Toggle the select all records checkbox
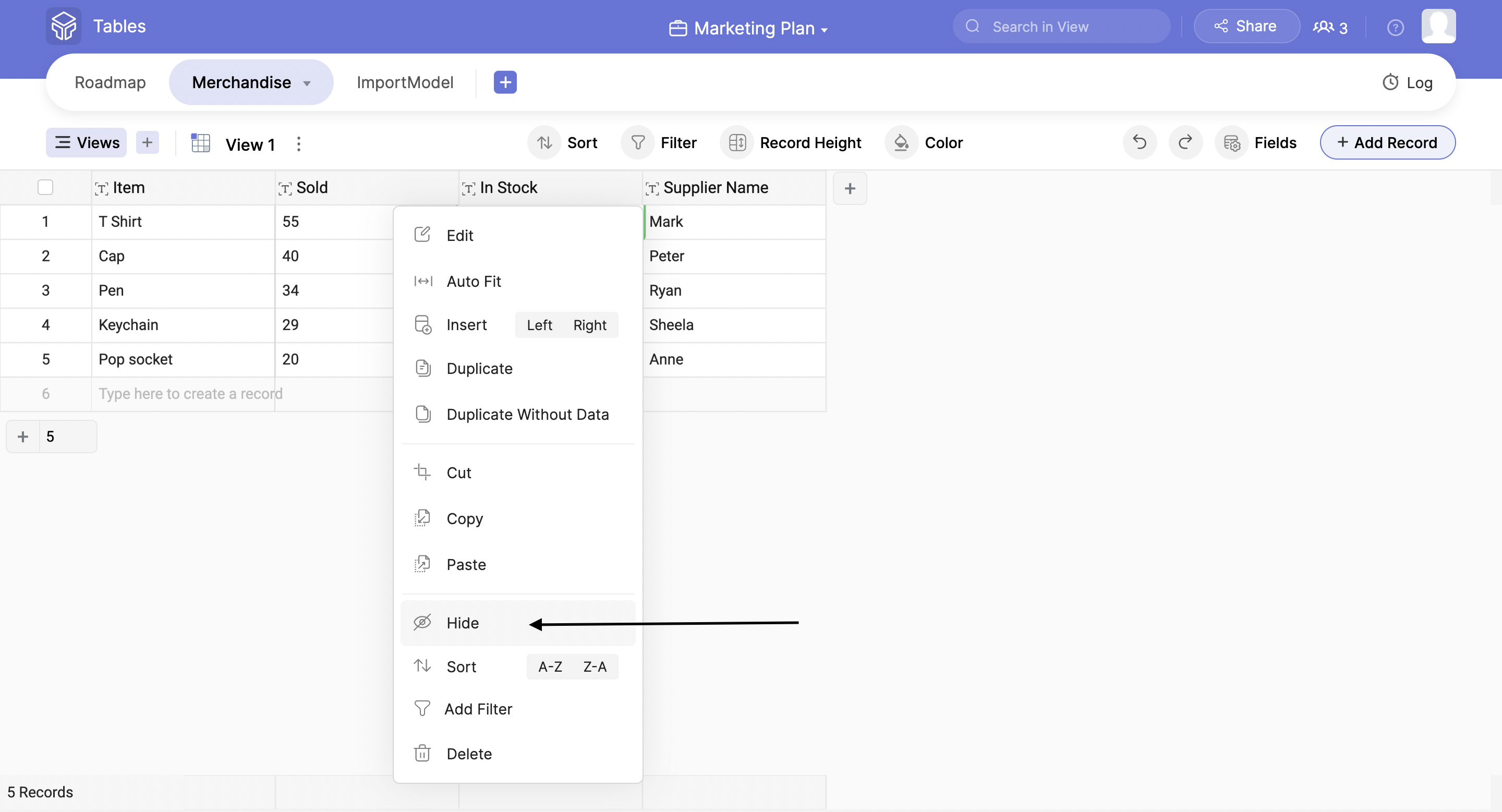This screenshot has width=1502, height=812. pyautogui.click(x=45, y=187)
